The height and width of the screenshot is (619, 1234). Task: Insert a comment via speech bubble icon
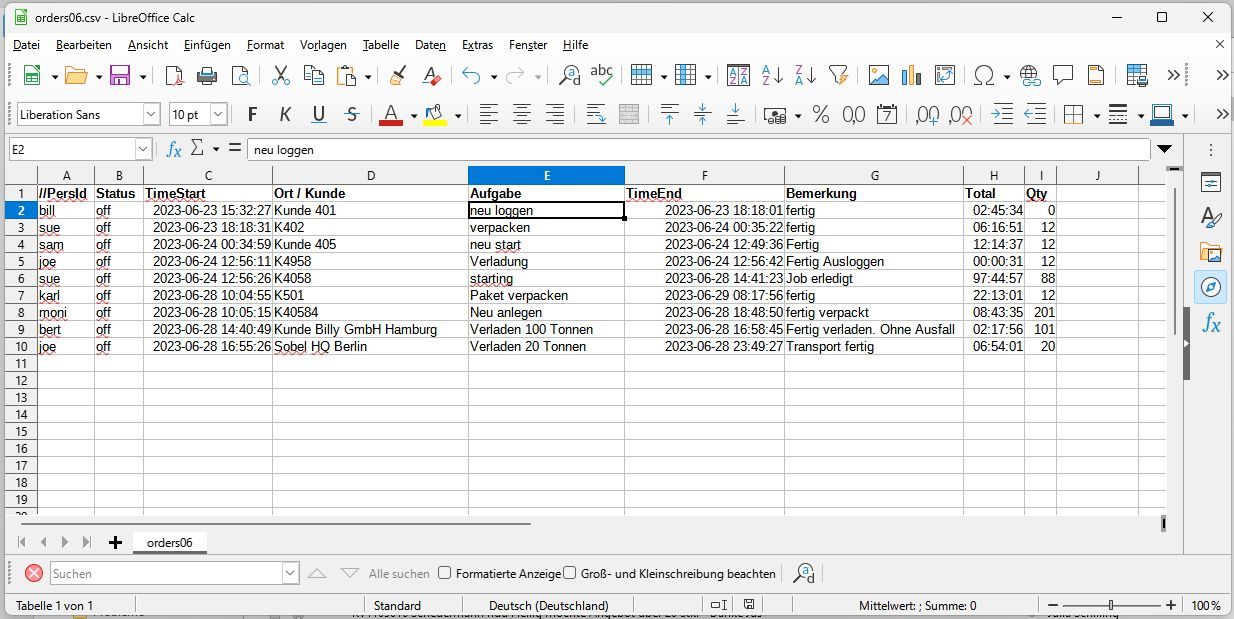1063,76
